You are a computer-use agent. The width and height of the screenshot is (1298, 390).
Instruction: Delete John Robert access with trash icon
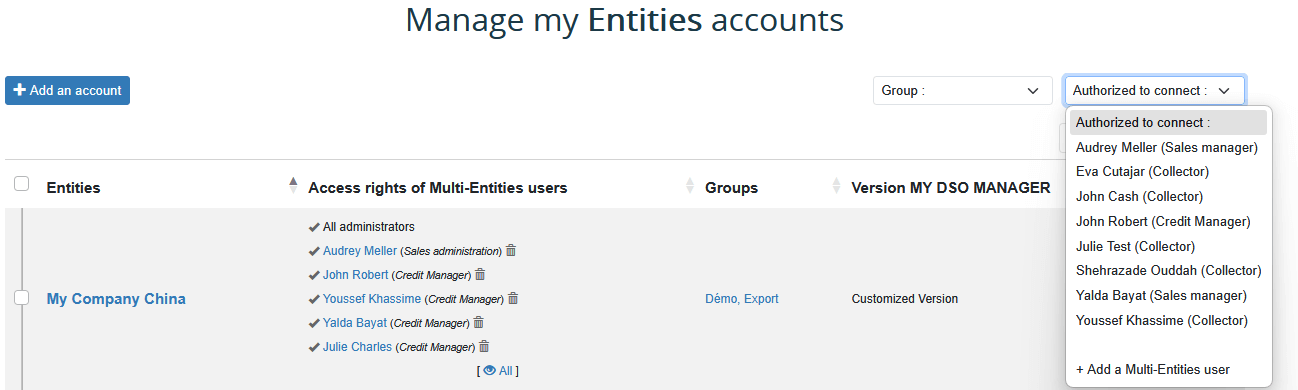pos(480,274)
